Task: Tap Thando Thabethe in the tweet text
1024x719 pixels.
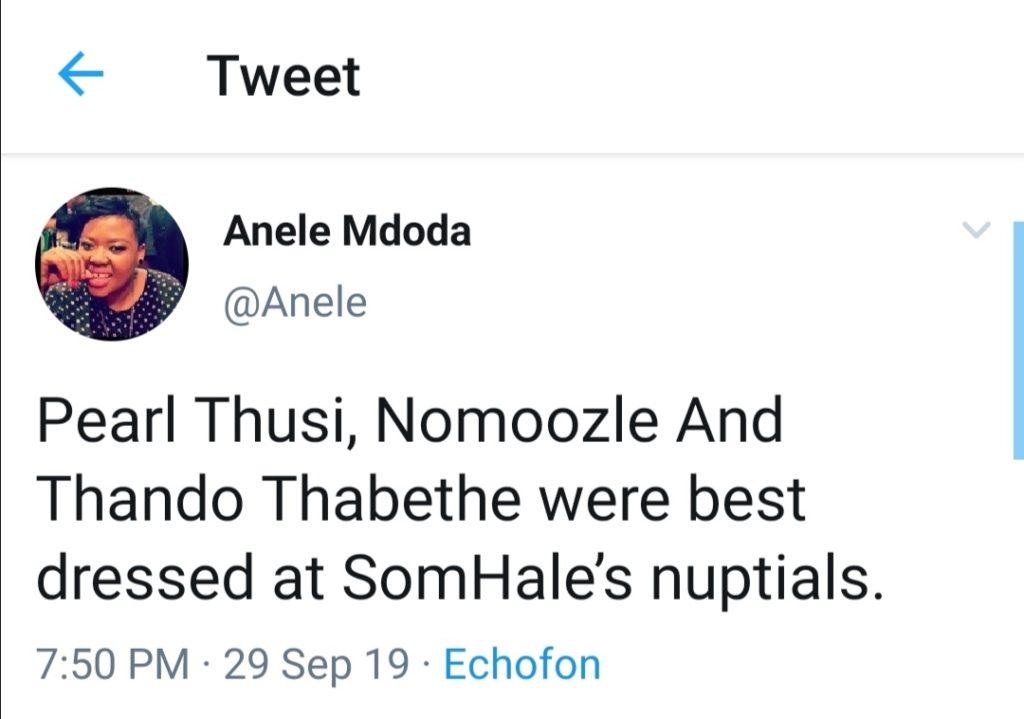Action: tap(279, 500)
